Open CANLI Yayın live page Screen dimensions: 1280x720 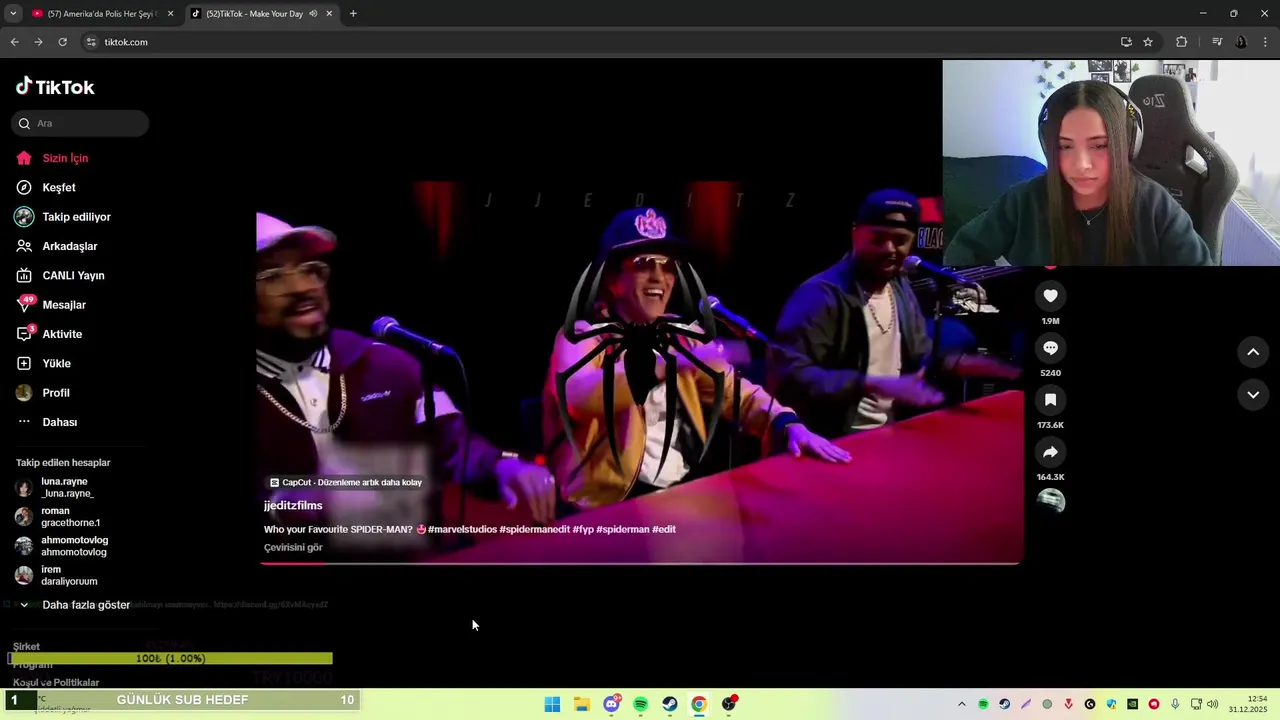73,275
